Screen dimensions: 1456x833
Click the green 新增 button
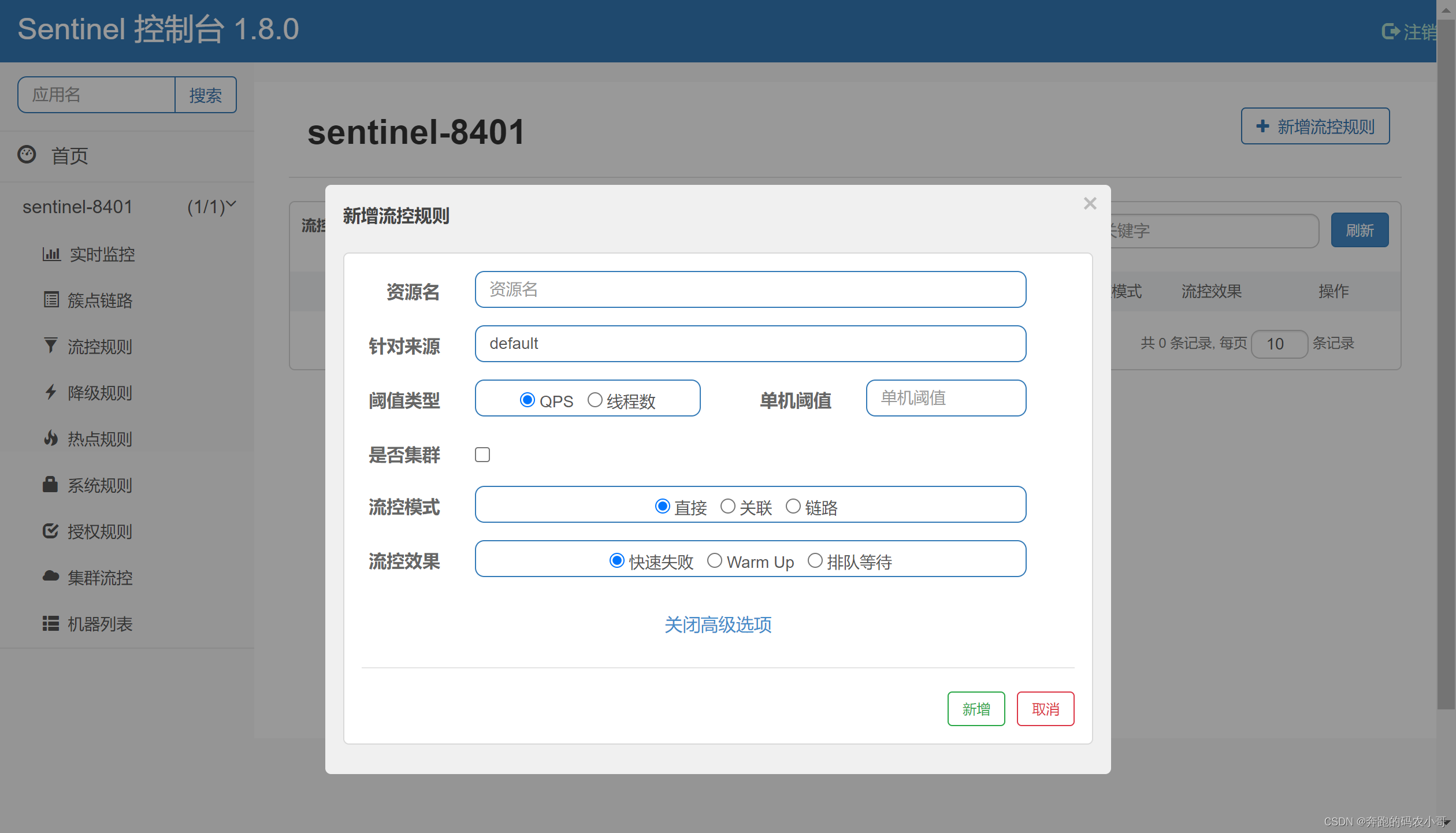click(976, 709)
